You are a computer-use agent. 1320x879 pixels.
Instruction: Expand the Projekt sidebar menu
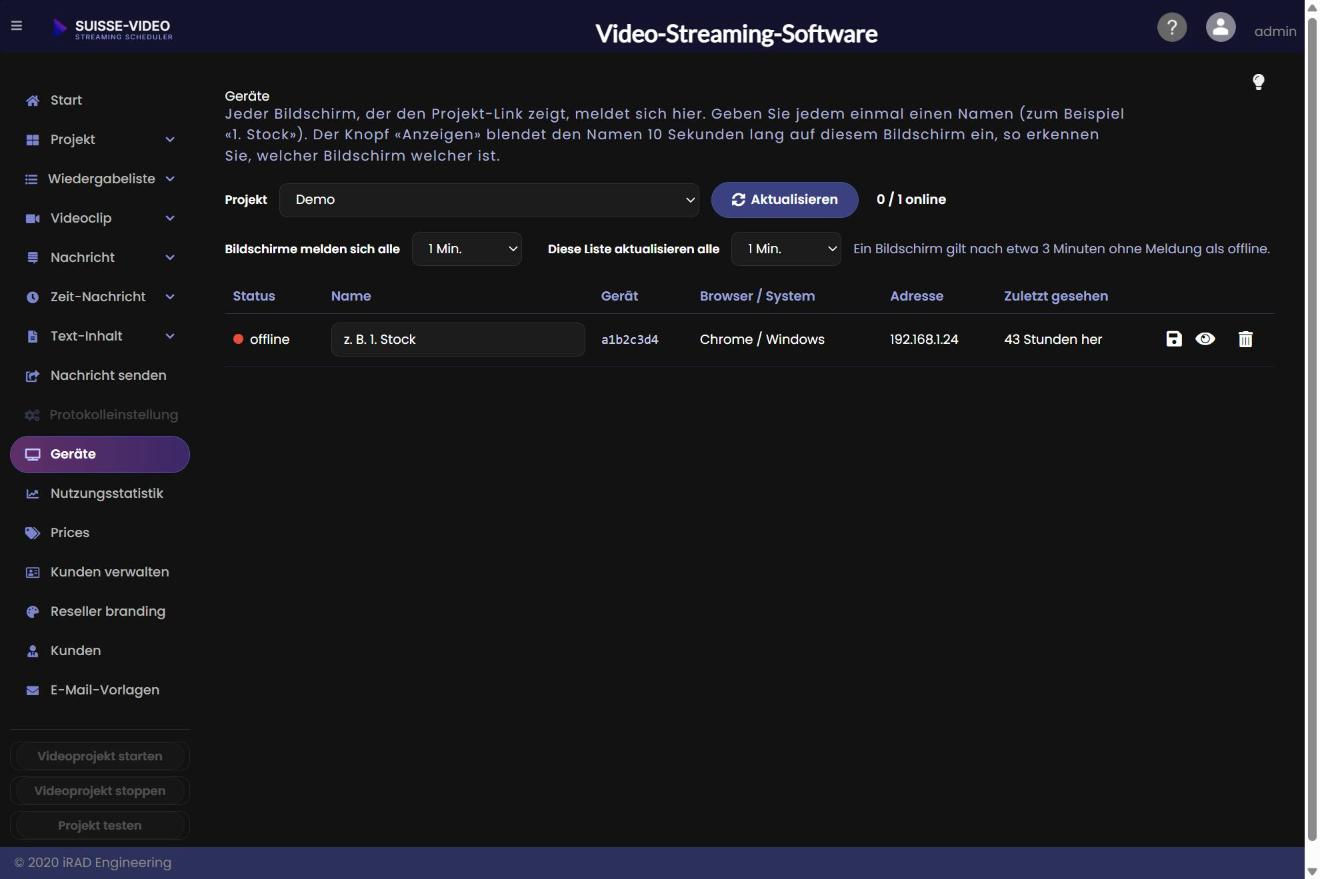click(x=100, y=139)
